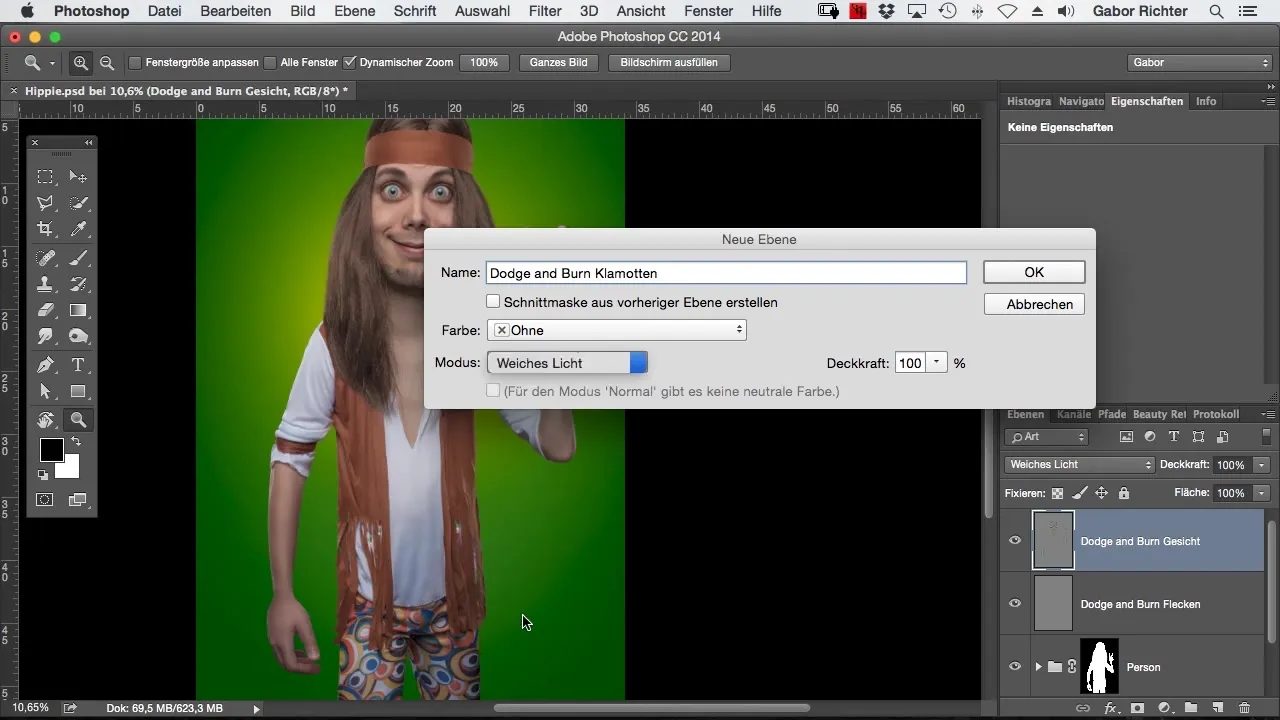Select the Move tool

click(78, 177)
